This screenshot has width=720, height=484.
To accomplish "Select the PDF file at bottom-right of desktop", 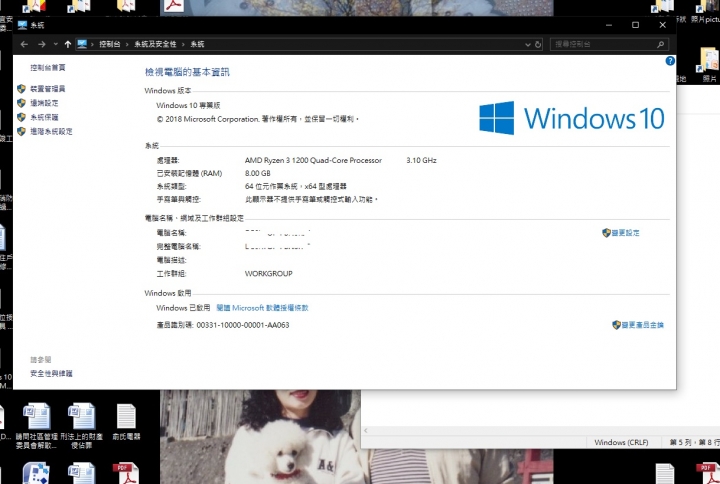I will point(708,473).
